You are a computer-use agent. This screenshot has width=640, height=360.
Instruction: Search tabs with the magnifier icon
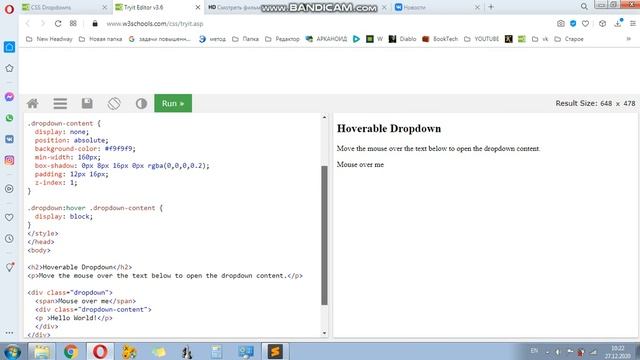(584, 7)
